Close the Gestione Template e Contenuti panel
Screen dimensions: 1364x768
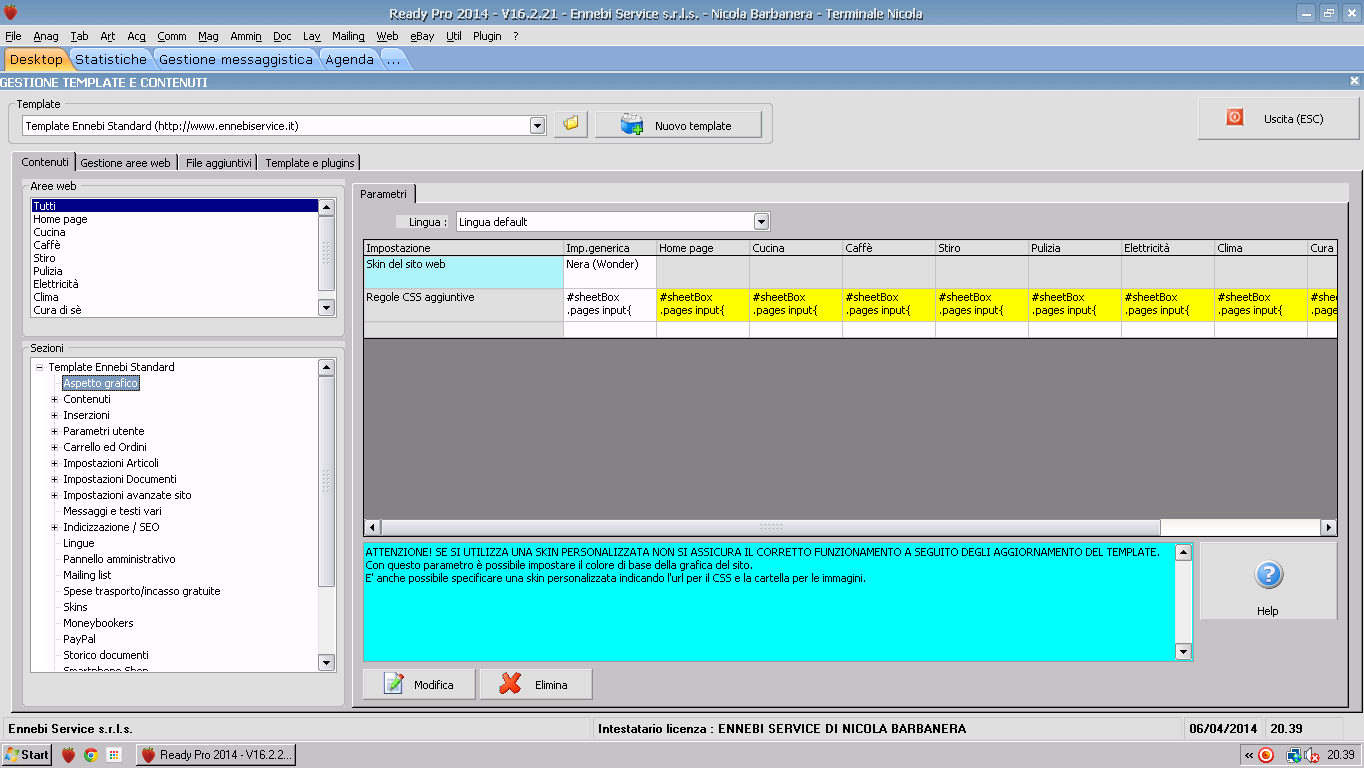pyautogui.click(x=1355, y=81)
